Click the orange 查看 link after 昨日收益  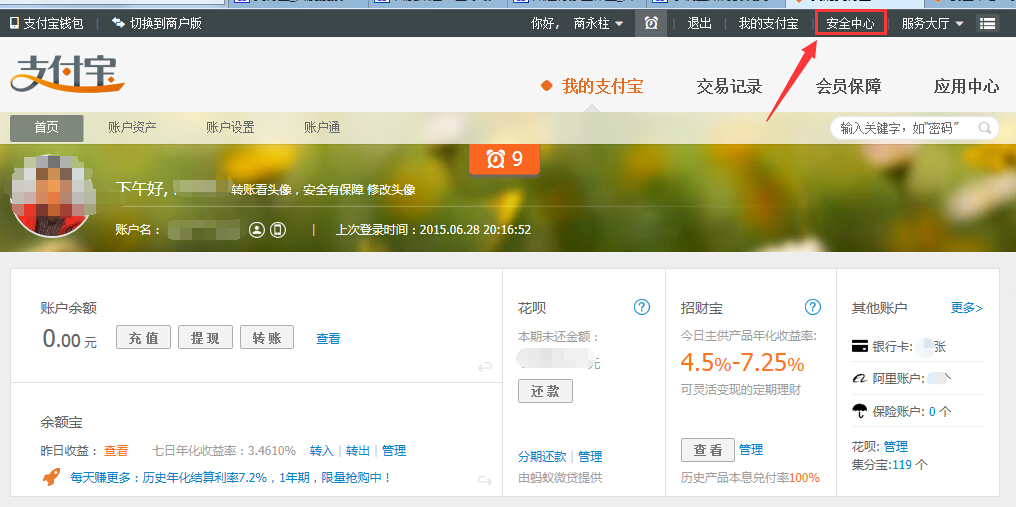(116, 451)
